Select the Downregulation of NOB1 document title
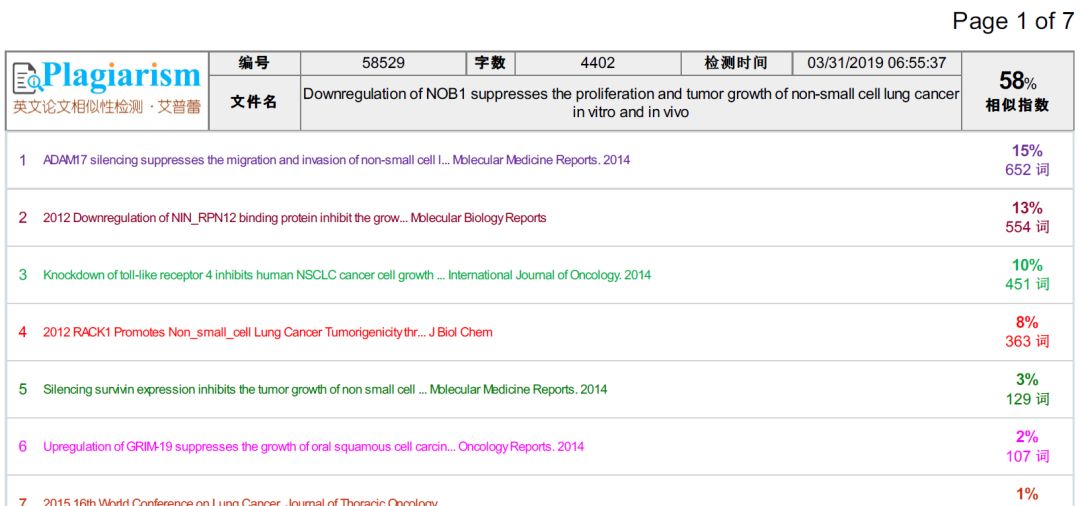 631,103
